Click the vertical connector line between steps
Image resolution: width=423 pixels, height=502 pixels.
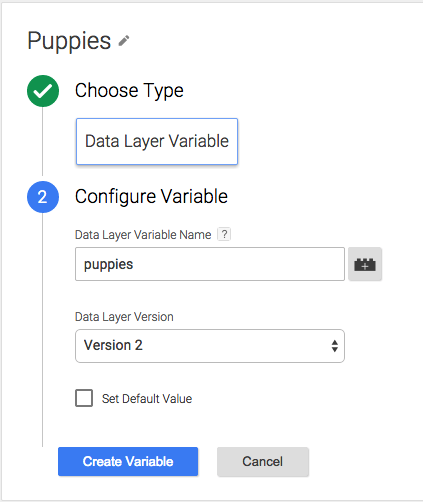tap(43, 142)
